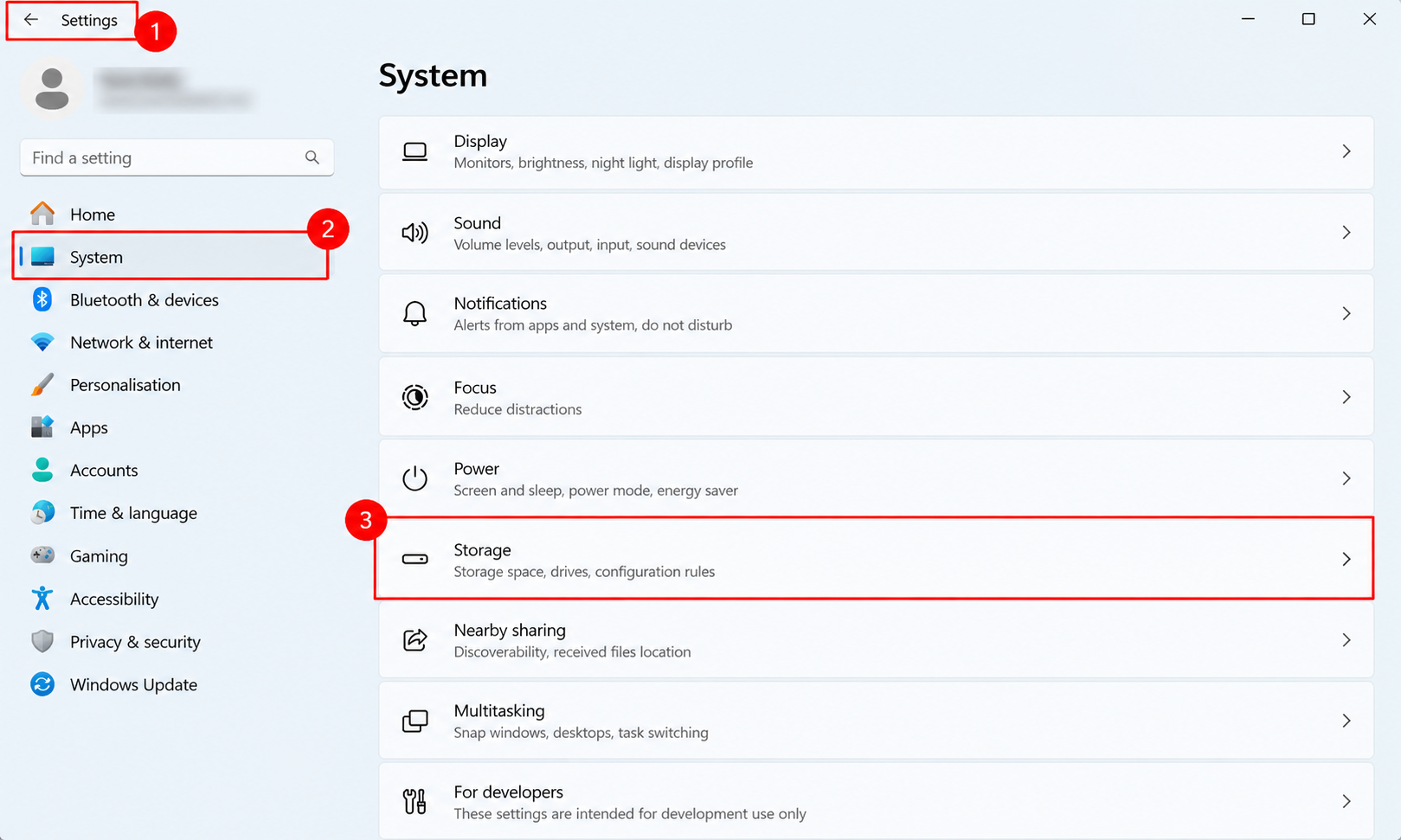Click the Power button icon
Viewport: 1401px width, 840px height.
[415, 478]
